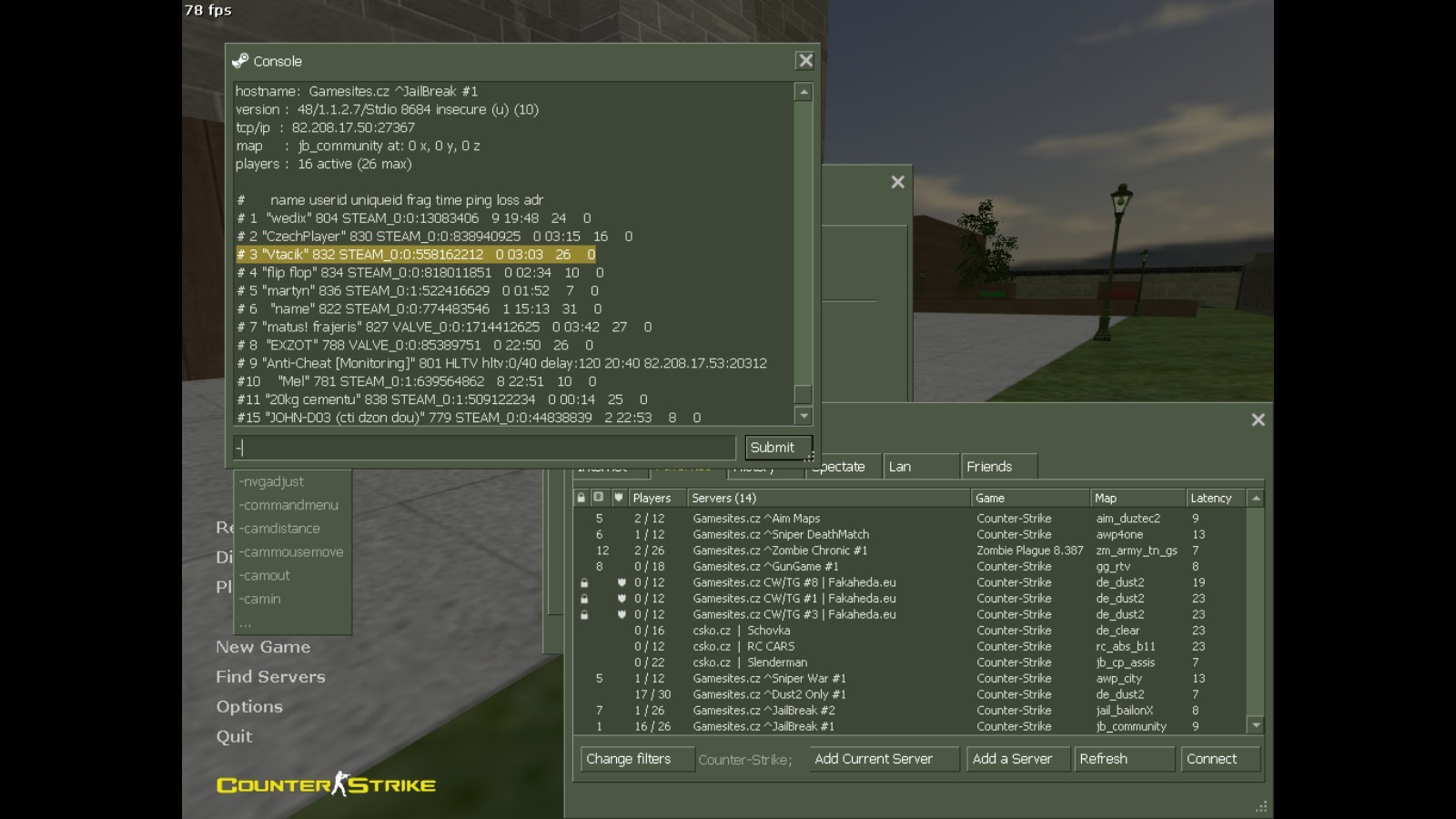The height and width of the screenshot is (819, 1456).
Task: Select the Gamesites.cz ^Sniper DeathMatch server
Action: tap(910, 535)
